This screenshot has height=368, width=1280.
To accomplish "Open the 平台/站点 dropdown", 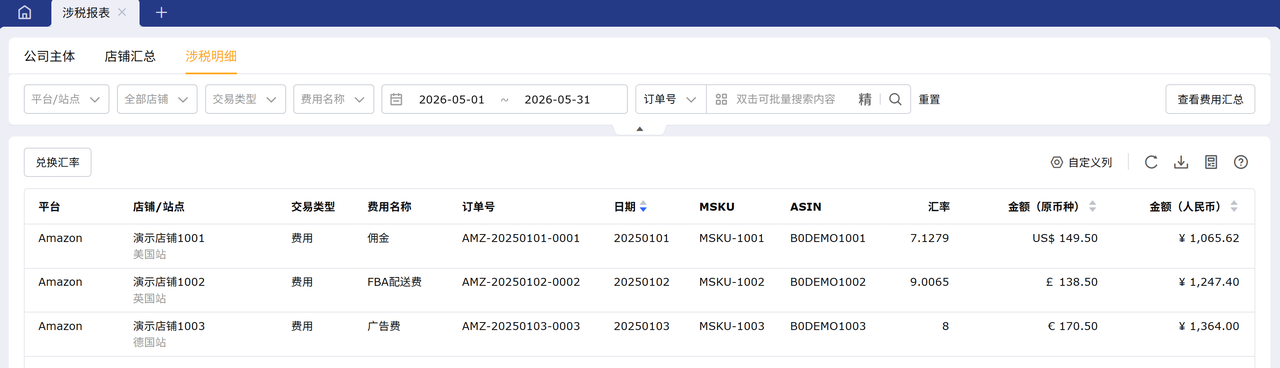I will [66, 99].
